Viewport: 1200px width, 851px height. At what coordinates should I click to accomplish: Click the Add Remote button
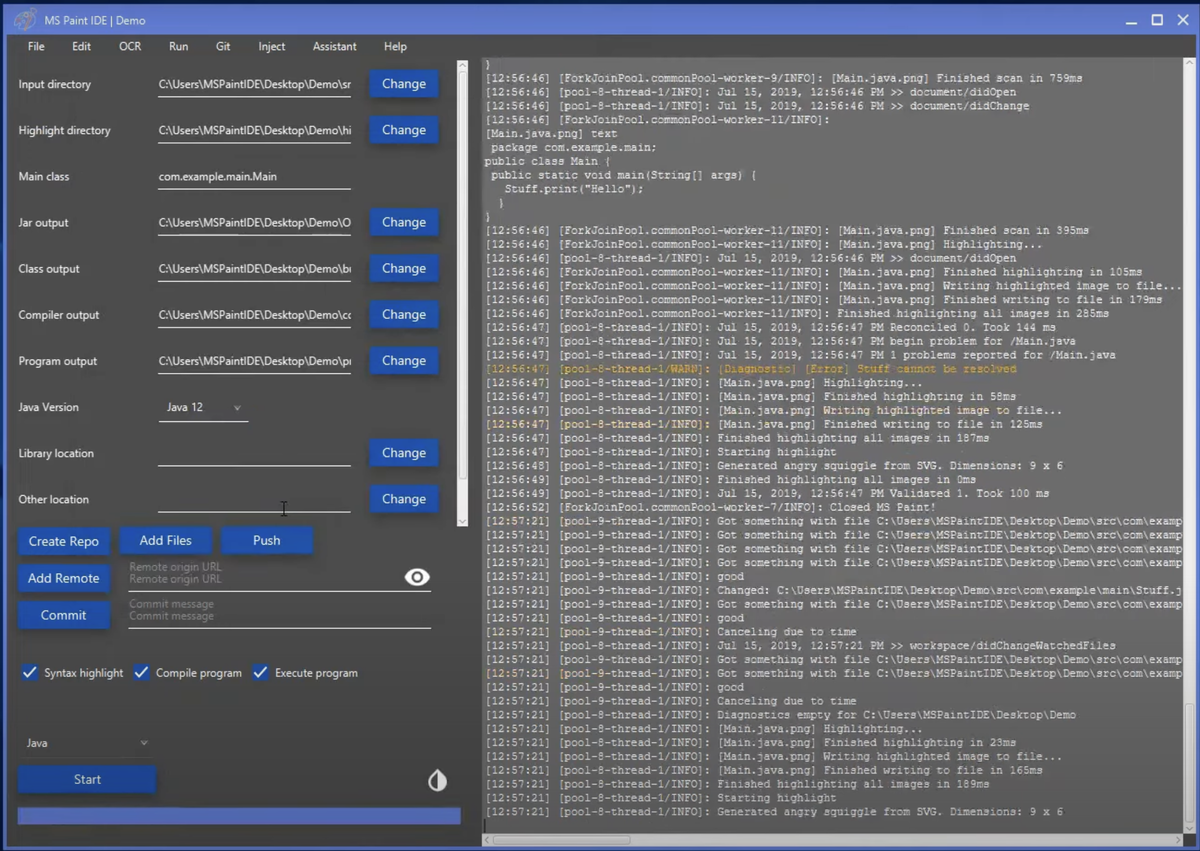64,578
